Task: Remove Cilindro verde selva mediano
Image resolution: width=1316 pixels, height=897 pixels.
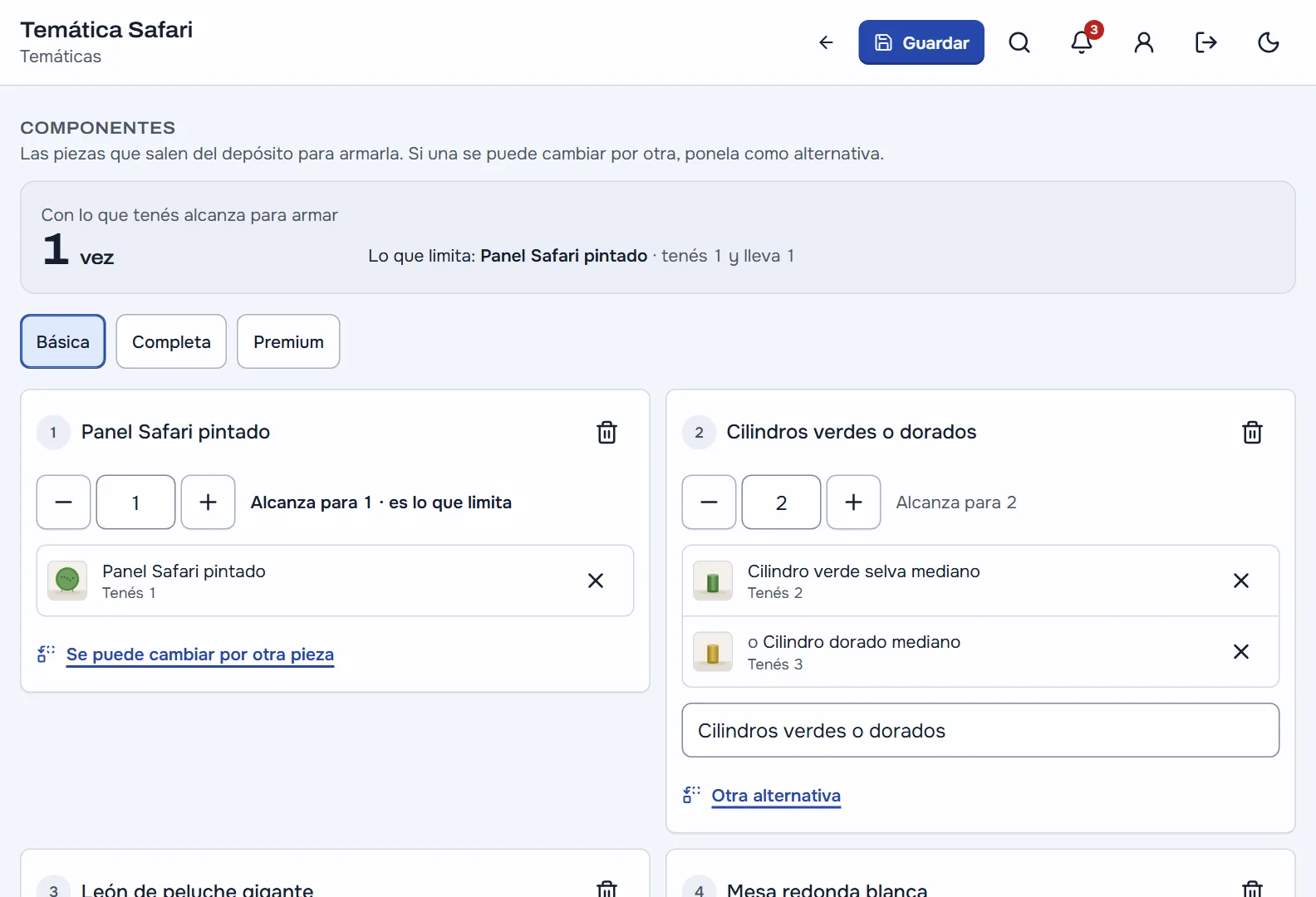Action: coord(1241,581)
